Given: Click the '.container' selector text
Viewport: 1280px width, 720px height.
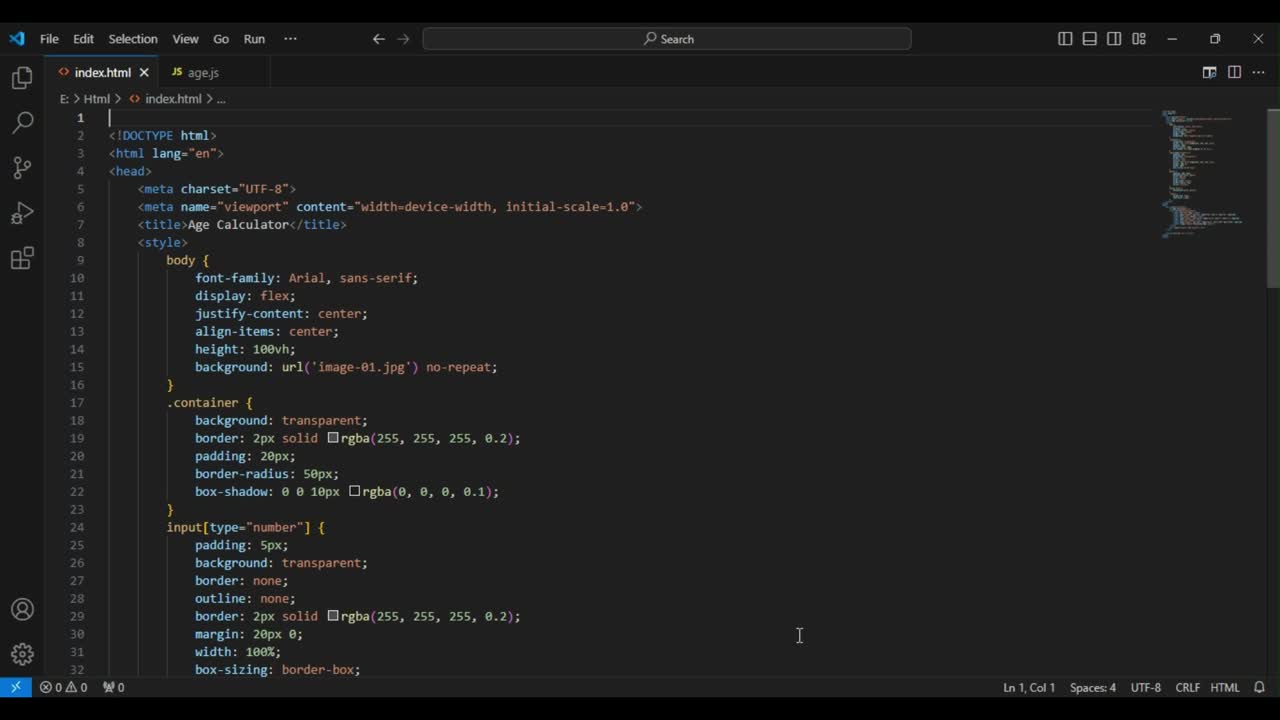Looking at the screenshot, I should [x=202, y=403].
